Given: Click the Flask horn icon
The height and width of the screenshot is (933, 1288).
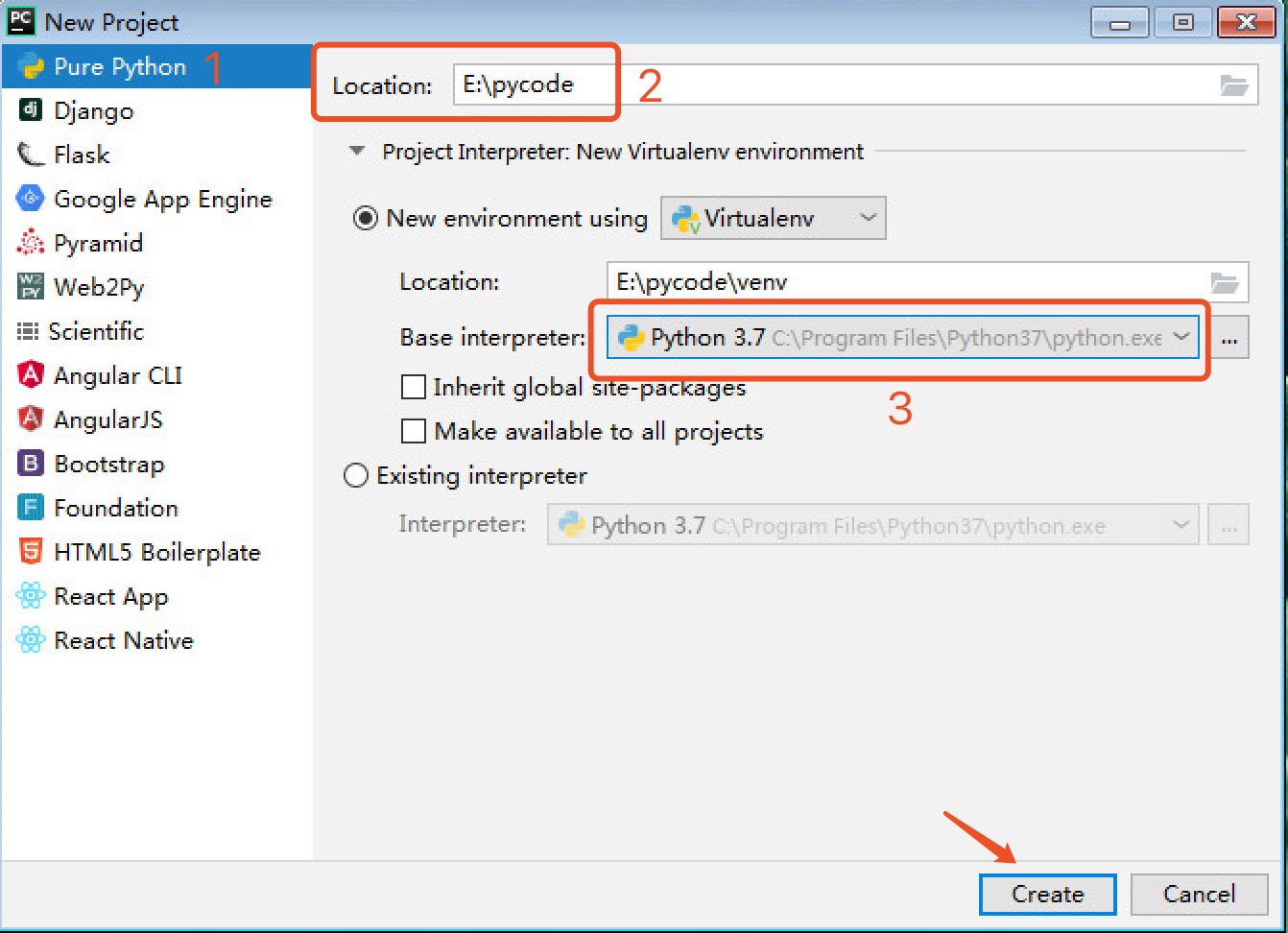Looking at the screenshot, I should [x=31, y=154].
